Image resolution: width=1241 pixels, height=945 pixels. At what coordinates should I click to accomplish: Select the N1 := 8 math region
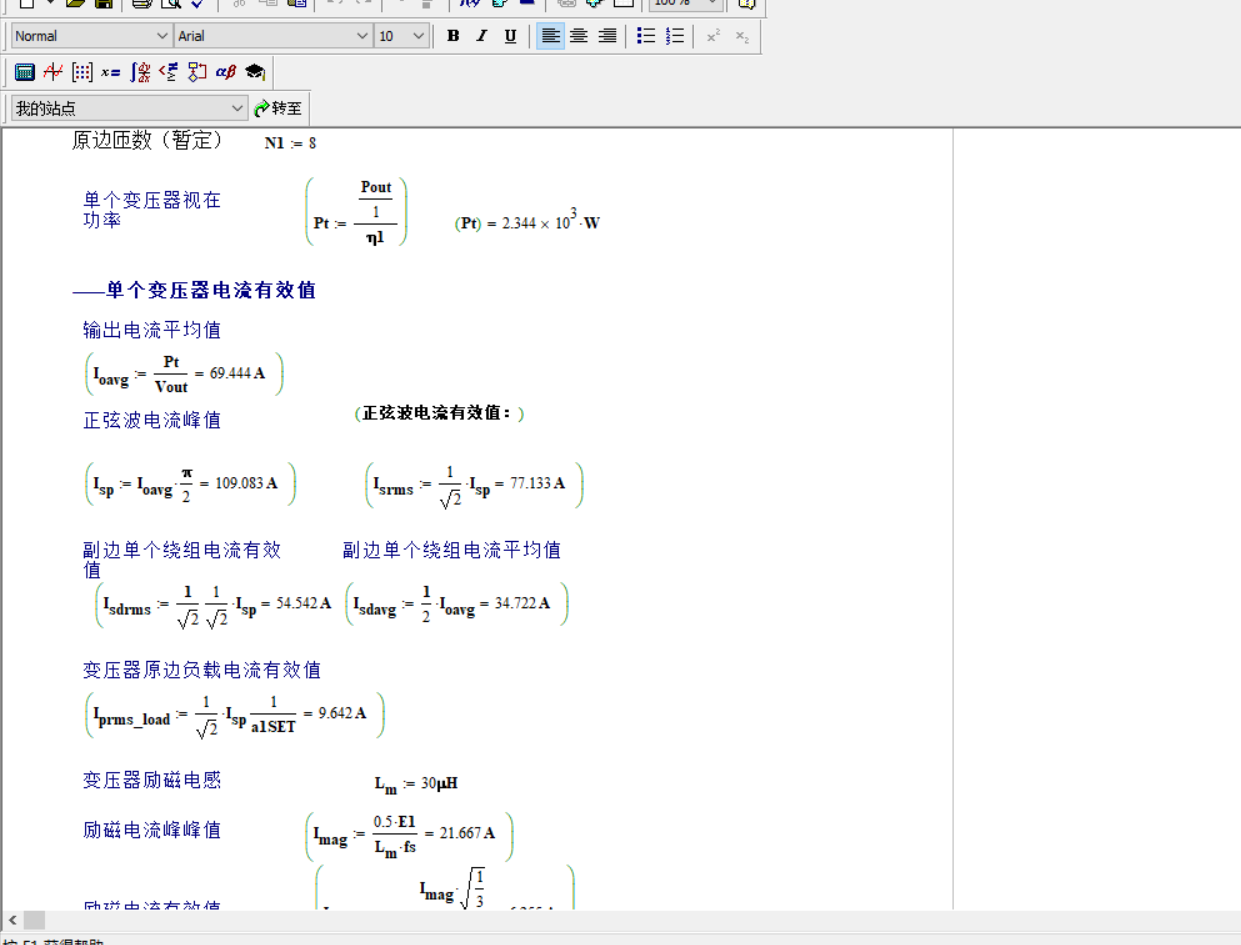(290, 143)
